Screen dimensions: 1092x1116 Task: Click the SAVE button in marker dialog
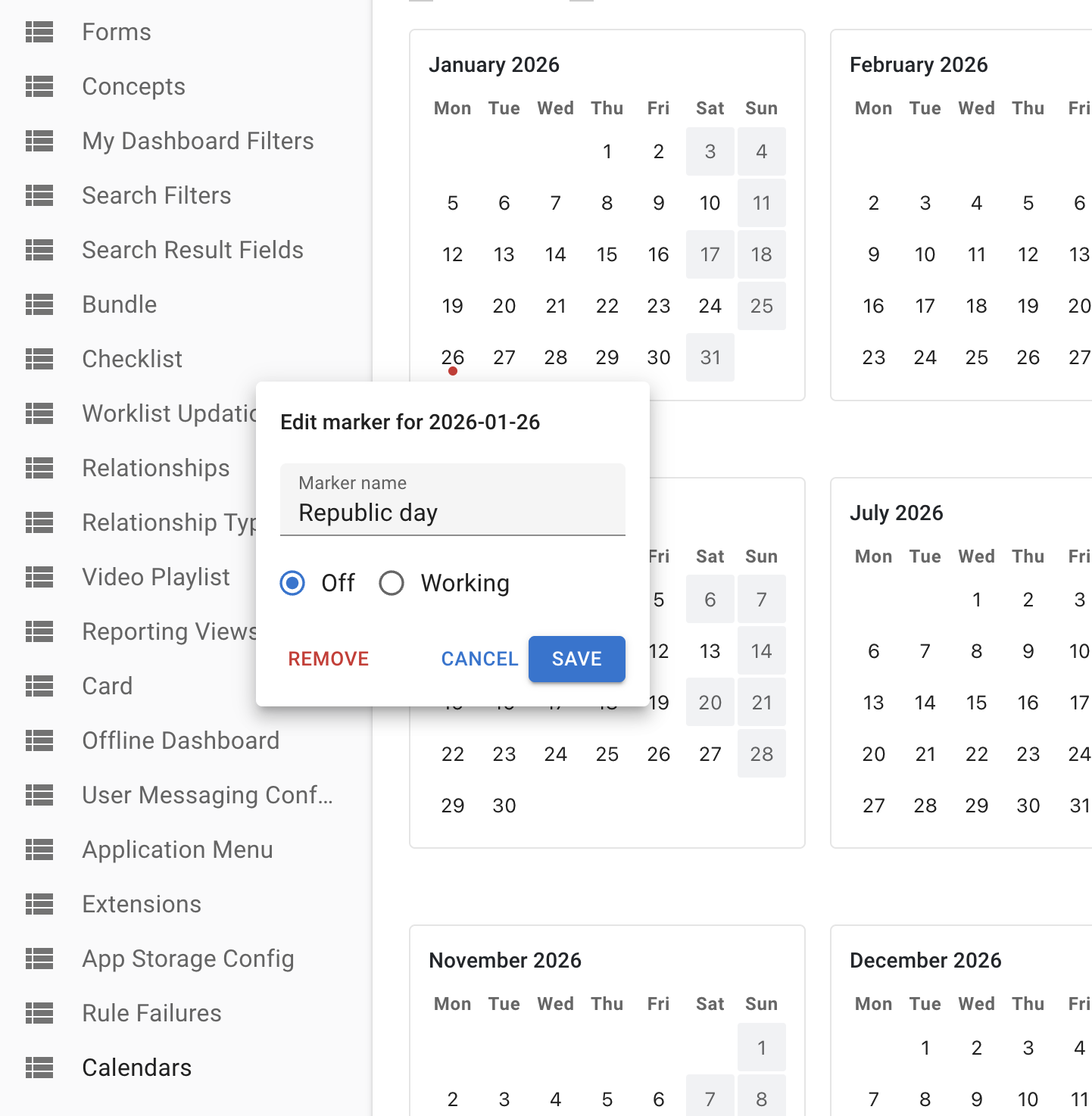tap(577, 659)
